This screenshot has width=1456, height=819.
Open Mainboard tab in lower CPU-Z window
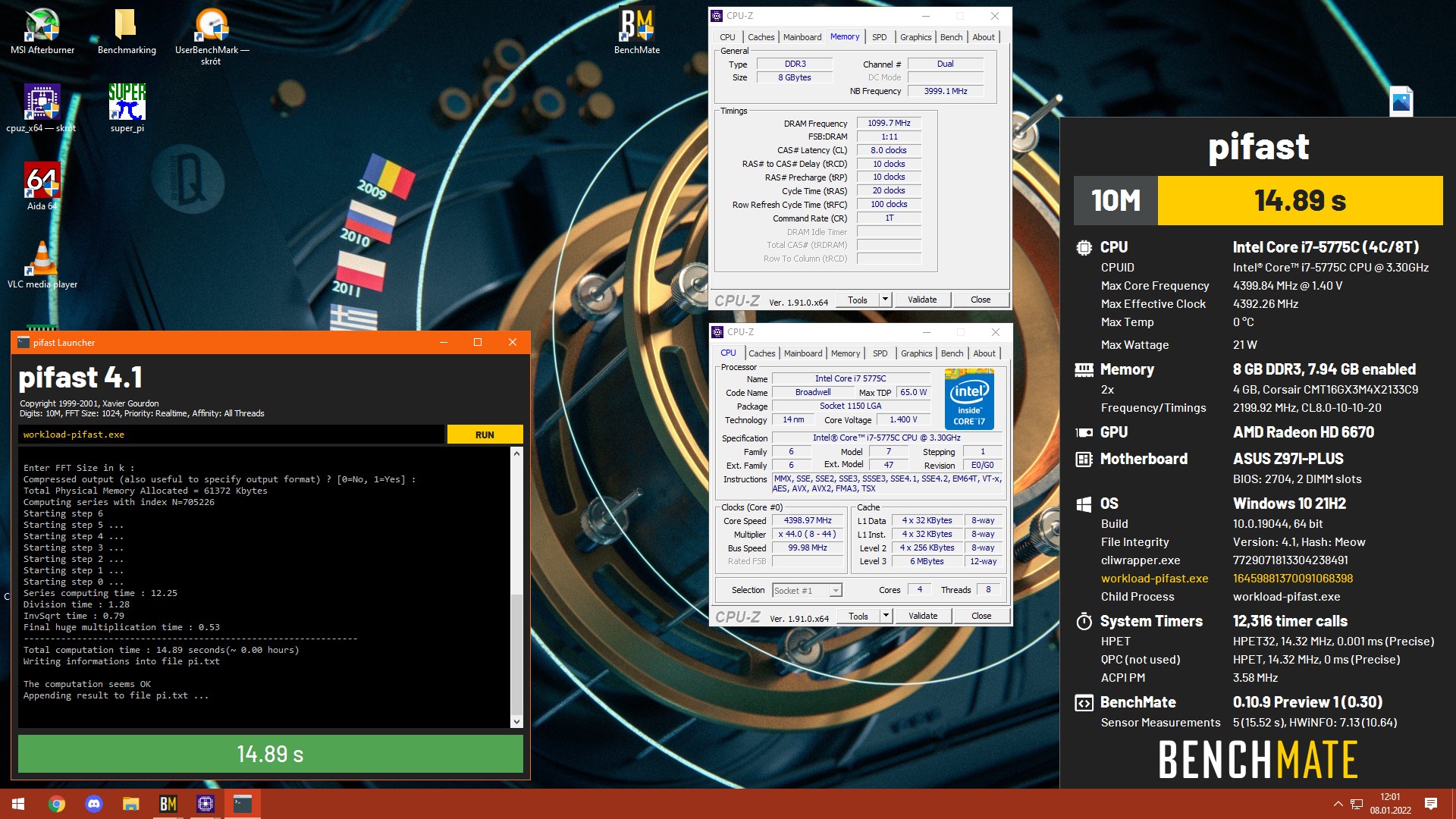click(x=802, y=353)
